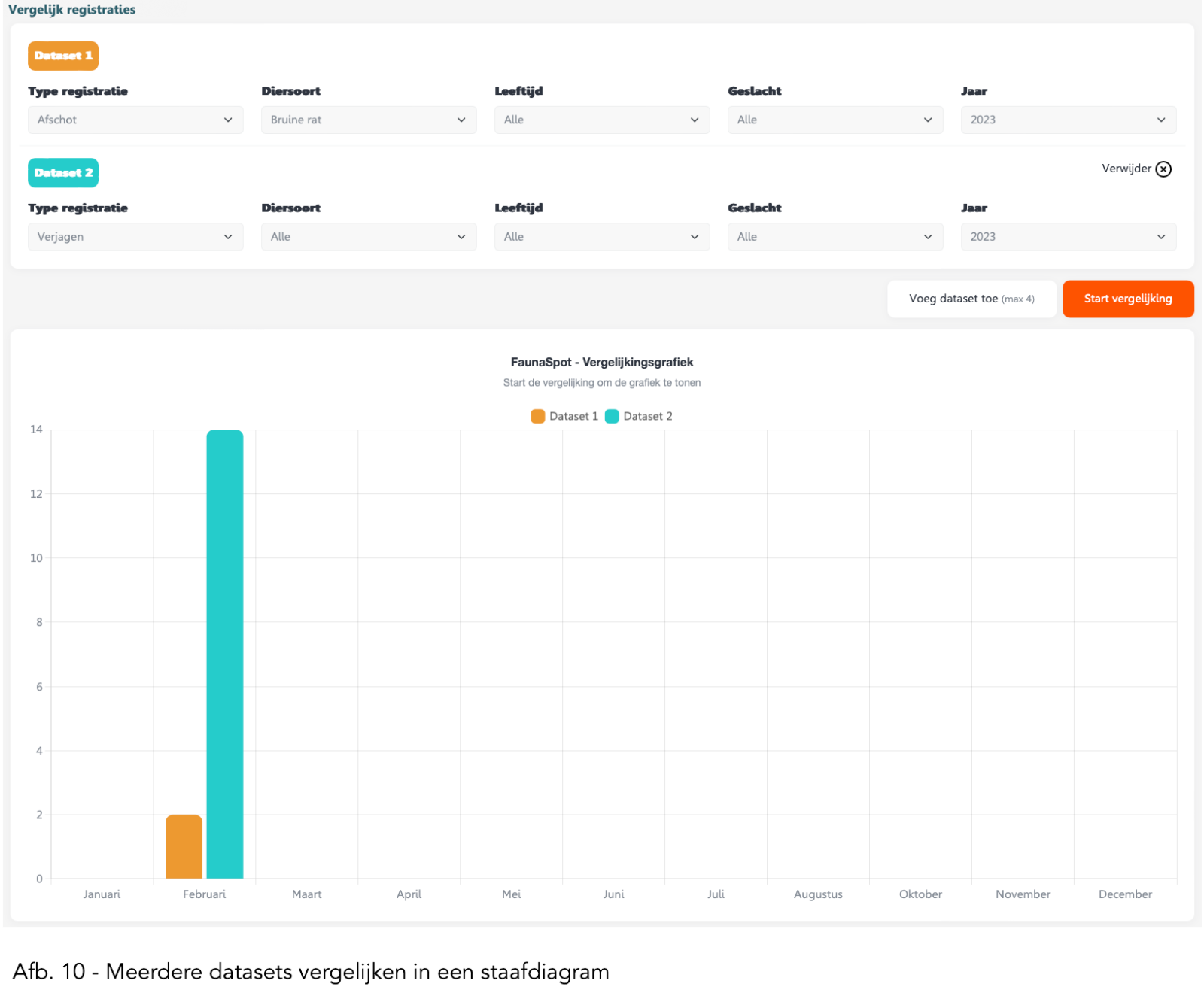This screenshot has width=1204, height=999.
Task: Click Voeg dataset toe button
Action: coord(971,299)
